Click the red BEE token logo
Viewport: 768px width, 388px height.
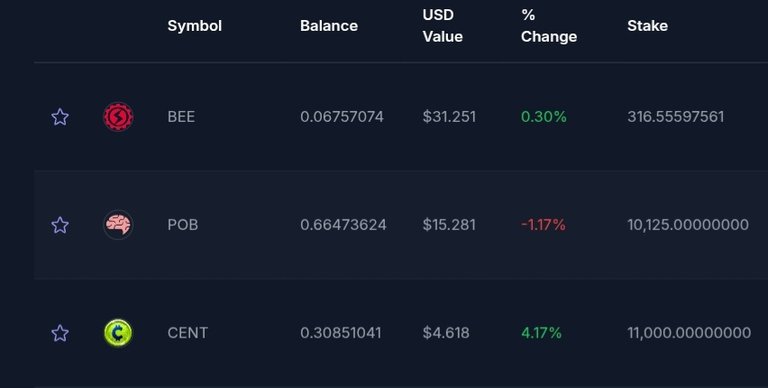pos(118,117)
